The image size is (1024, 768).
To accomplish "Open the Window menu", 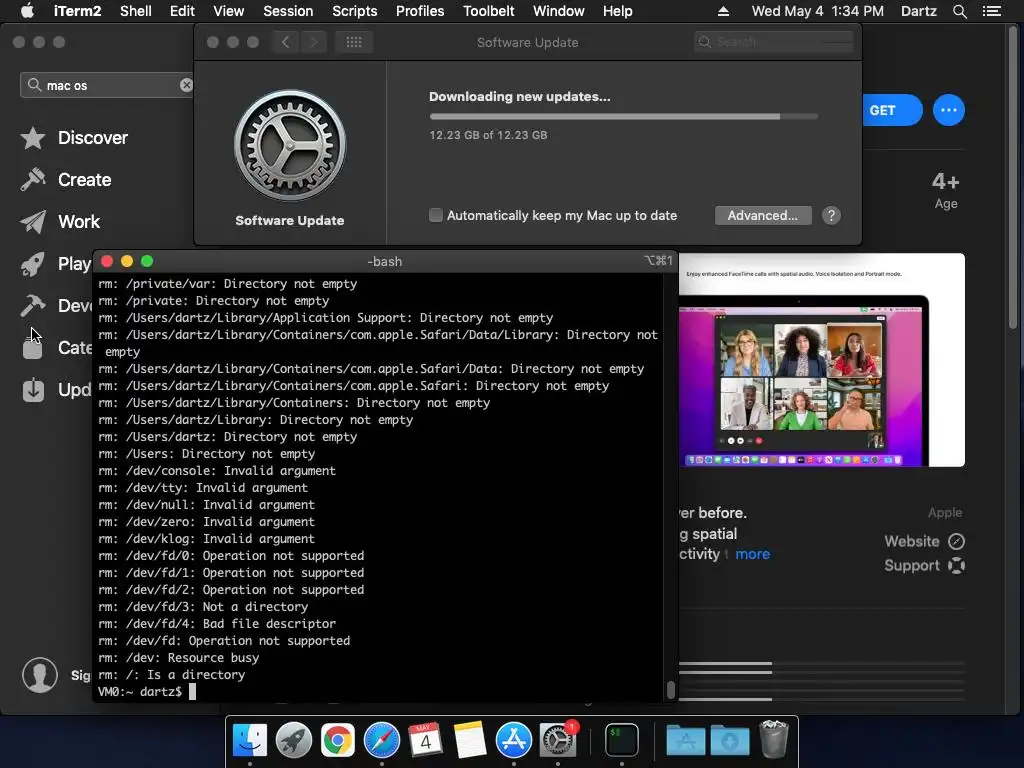I will tap(558, 11).
